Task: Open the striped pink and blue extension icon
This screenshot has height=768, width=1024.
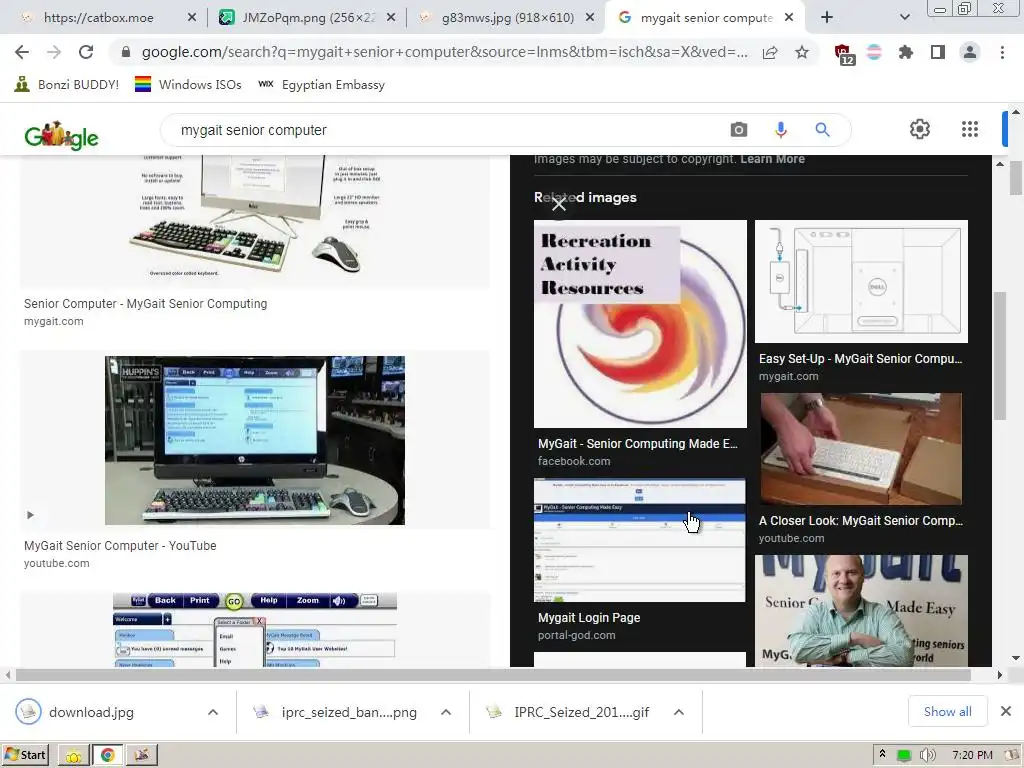Action: [x=874, y=52]
